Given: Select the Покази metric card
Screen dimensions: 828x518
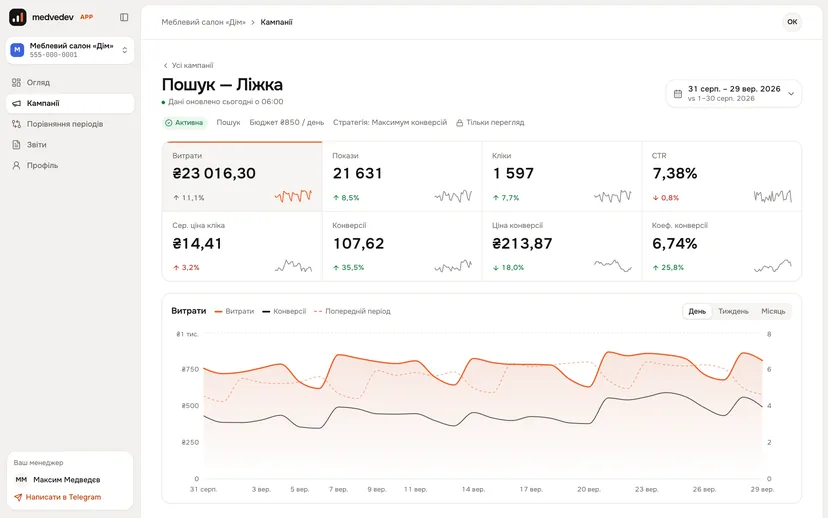Looking at the screenshot, I should [402, 177].
